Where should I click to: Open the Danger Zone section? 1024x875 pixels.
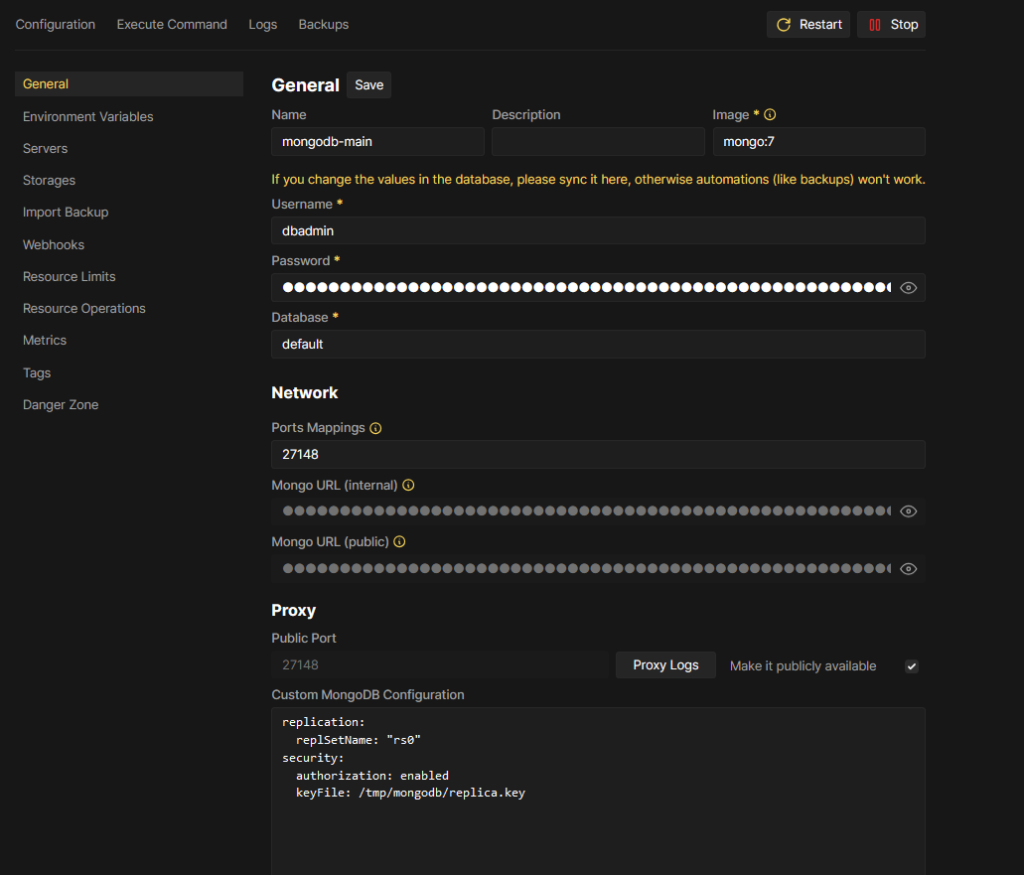(x=61, y=405)
